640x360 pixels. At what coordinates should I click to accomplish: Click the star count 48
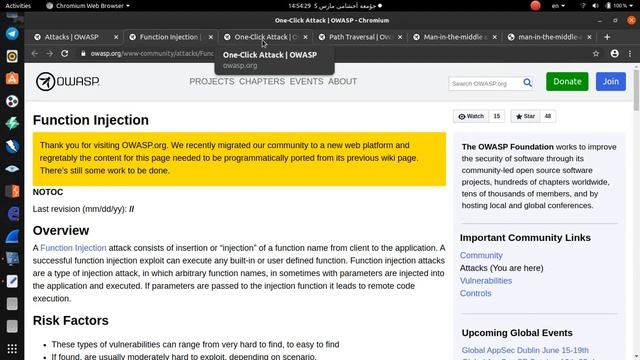(548, 116)
